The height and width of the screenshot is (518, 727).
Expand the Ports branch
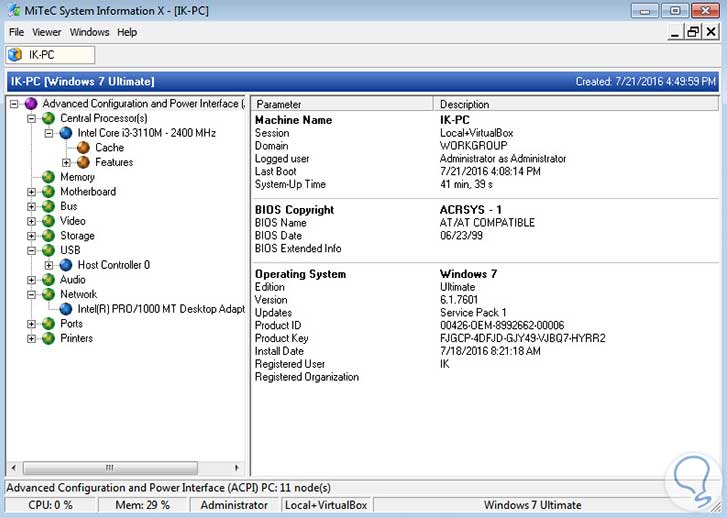[x=31, y=324]
